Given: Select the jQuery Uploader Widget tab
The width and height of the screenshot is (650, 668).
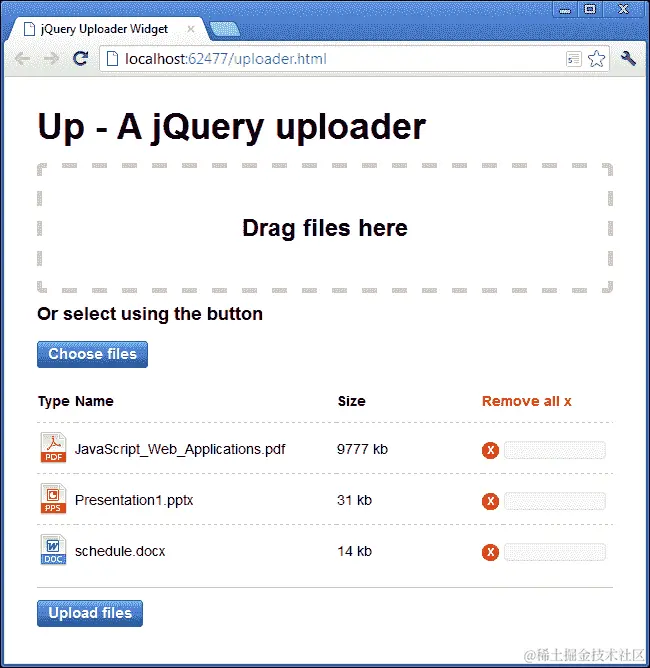Looking at the screenshot, I should click(x=104, y=29).
